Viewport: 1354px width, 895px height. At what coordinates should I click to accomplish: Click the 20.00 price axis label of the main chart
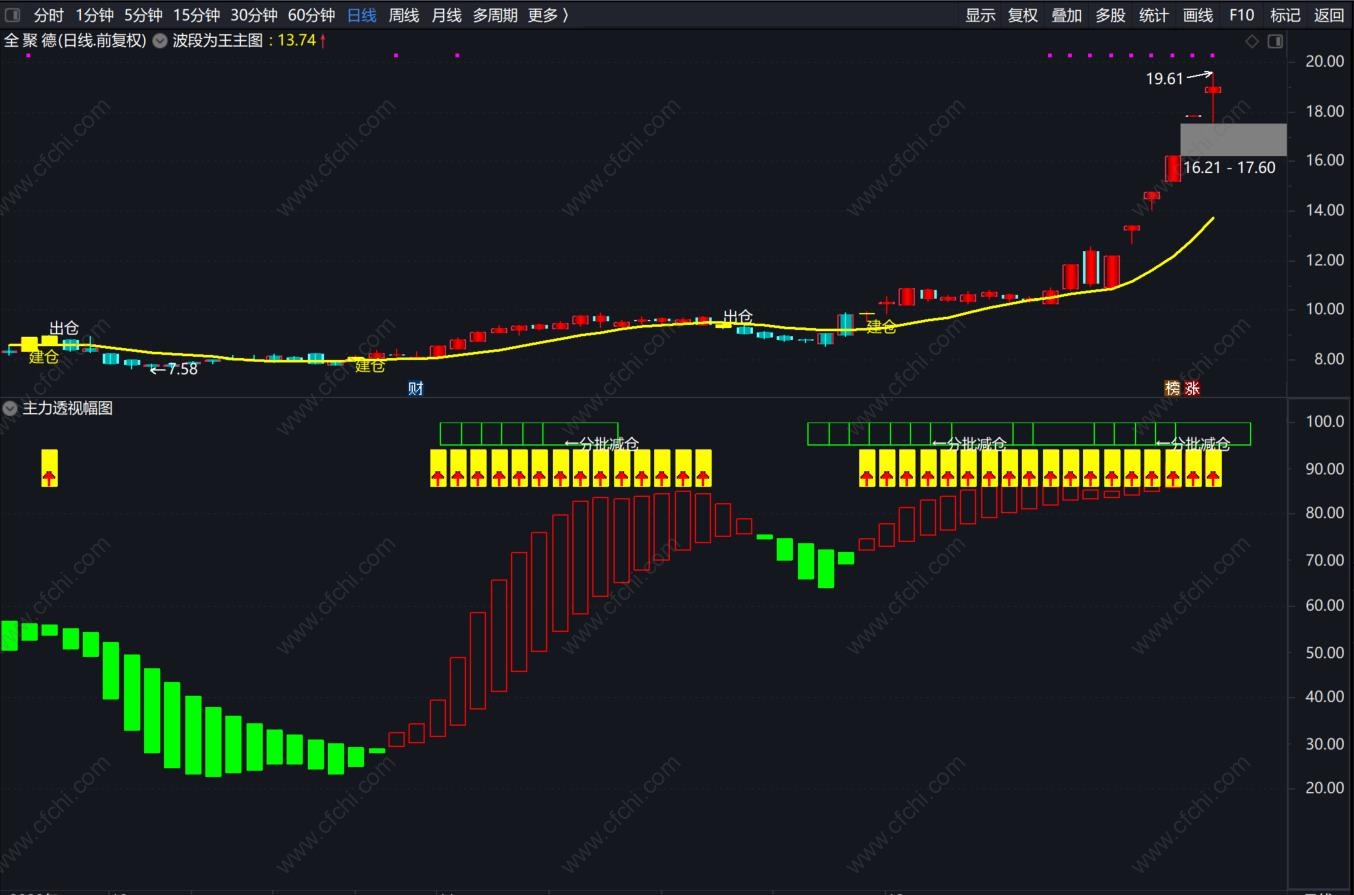click(1324, 61)
